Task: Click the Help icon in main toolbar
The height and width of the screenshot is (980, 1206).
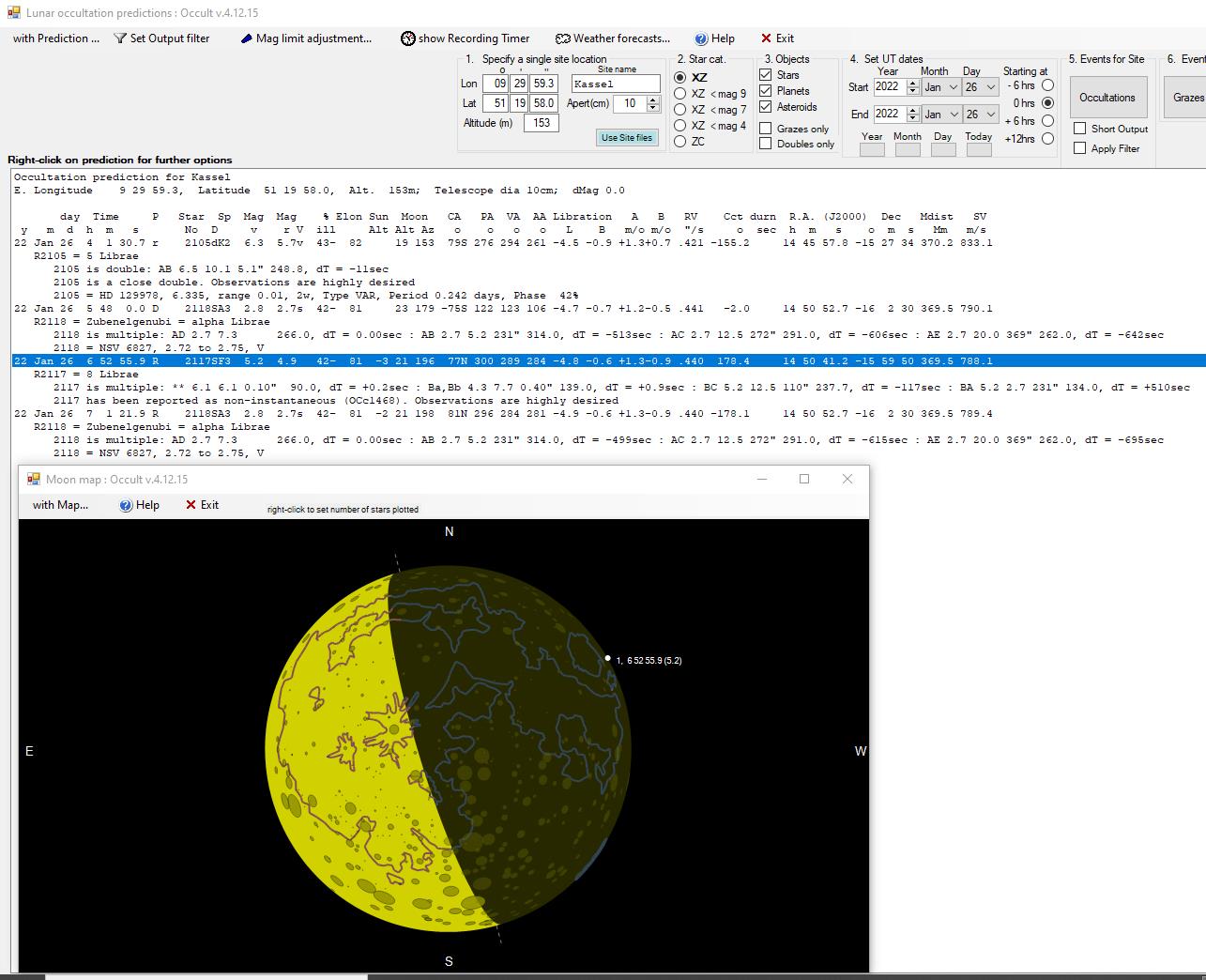Action: pyautogui.click(x=701, y=38)
